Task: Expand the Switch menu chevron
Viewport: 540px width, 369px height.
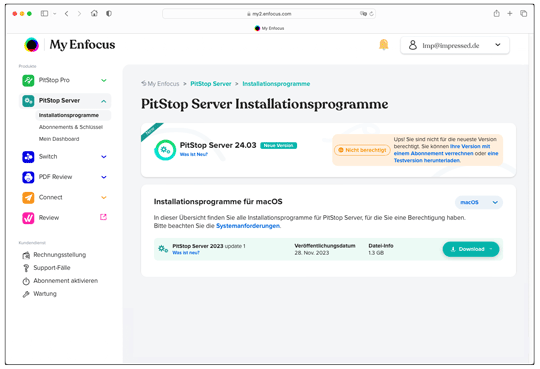Action: [104, 157]
